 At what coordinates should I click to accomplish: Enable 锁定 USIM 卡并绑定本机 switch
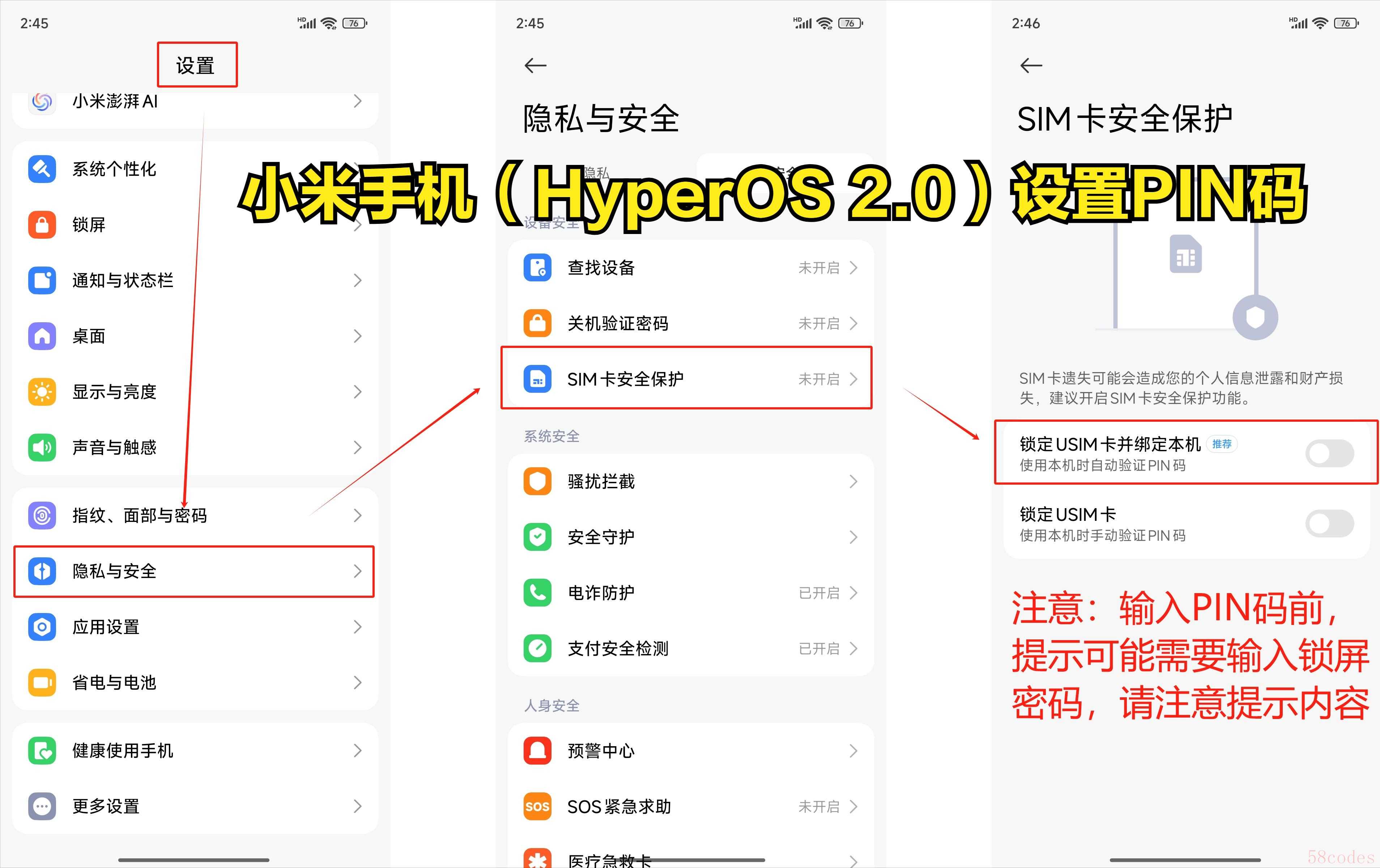1330,454
